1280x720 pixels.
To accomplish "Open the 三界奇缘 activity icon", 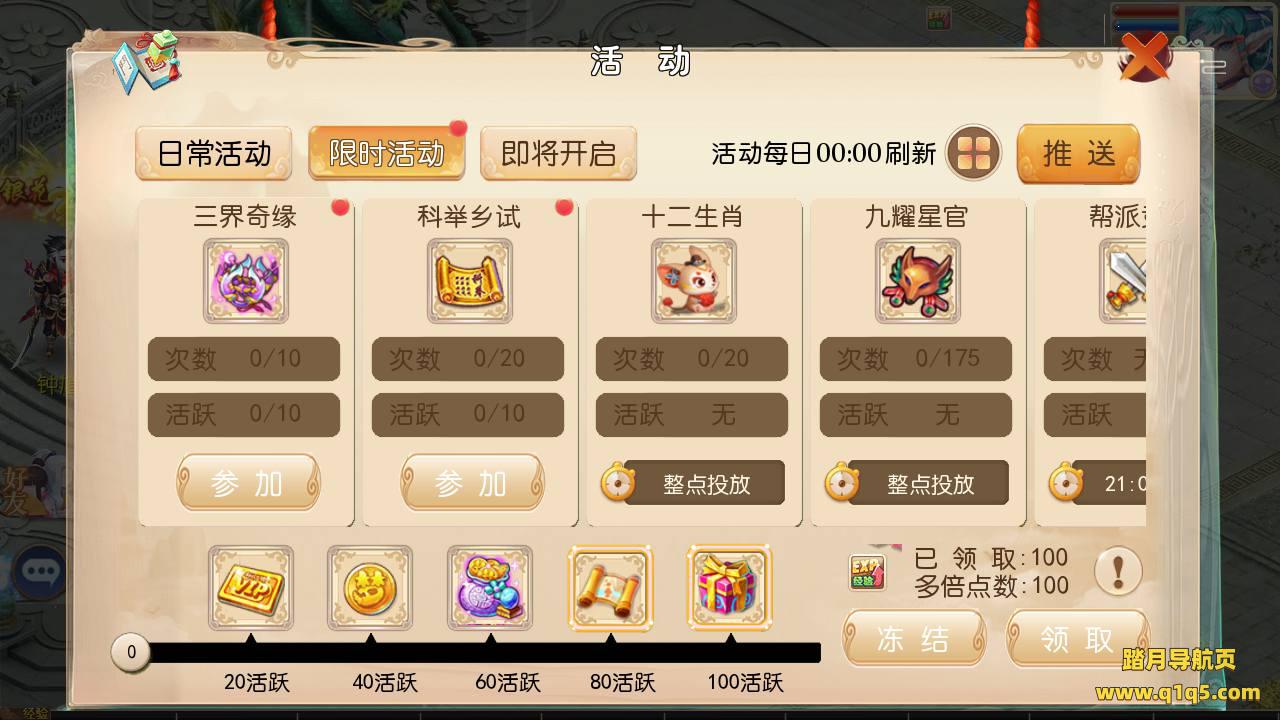I will (x=246, y=281).
